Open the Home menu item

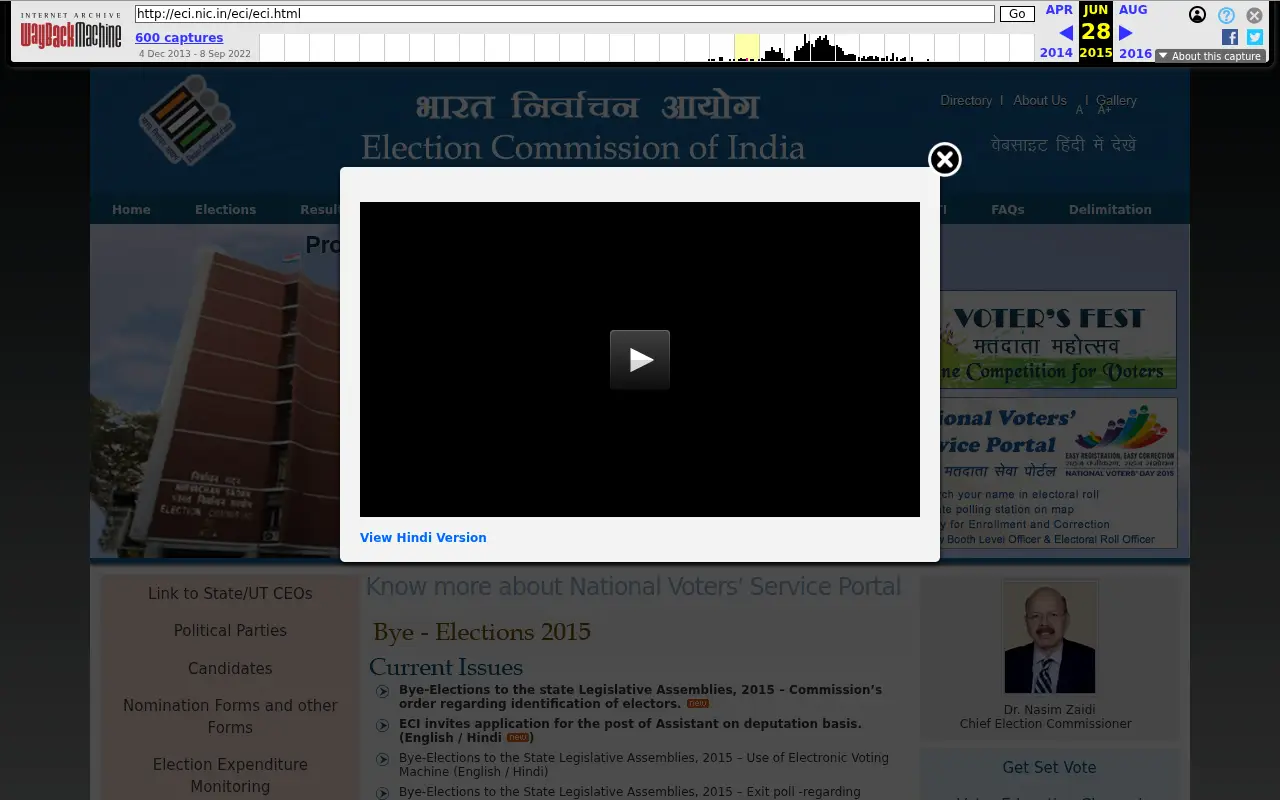[x=131, y=209]
